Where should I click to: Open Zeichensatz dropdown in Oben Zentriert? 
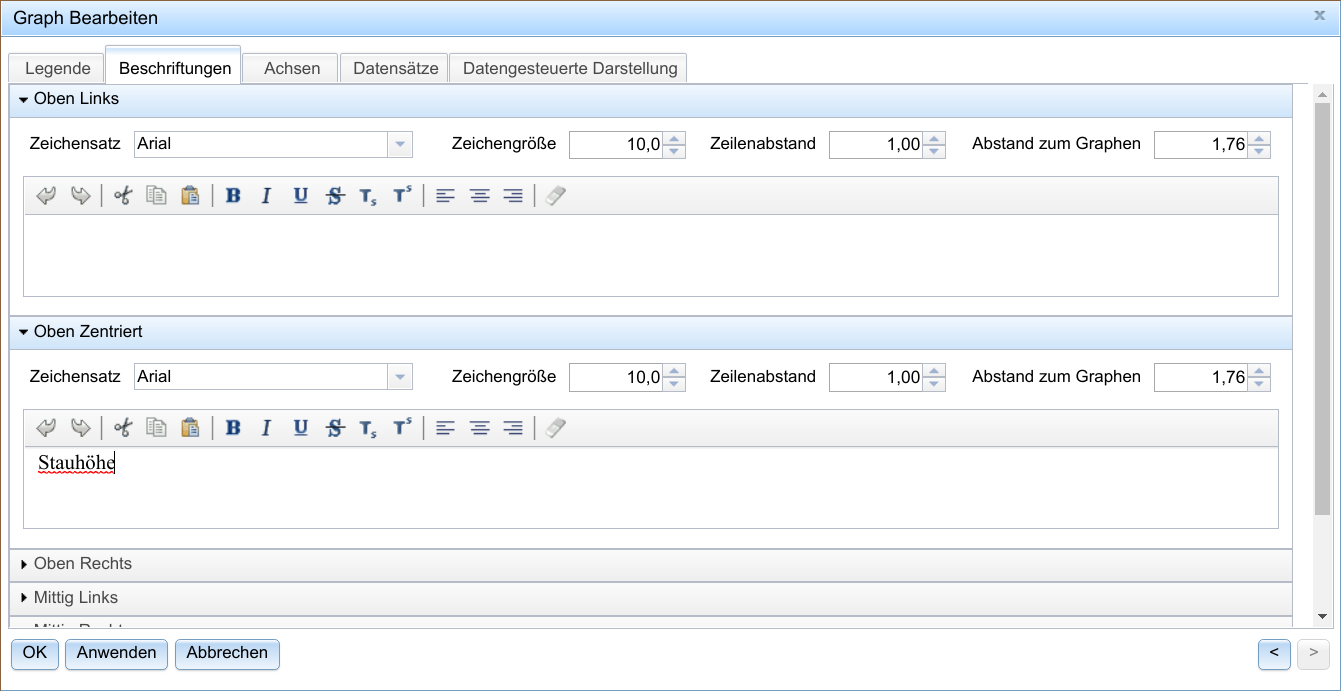pos(400,378)
